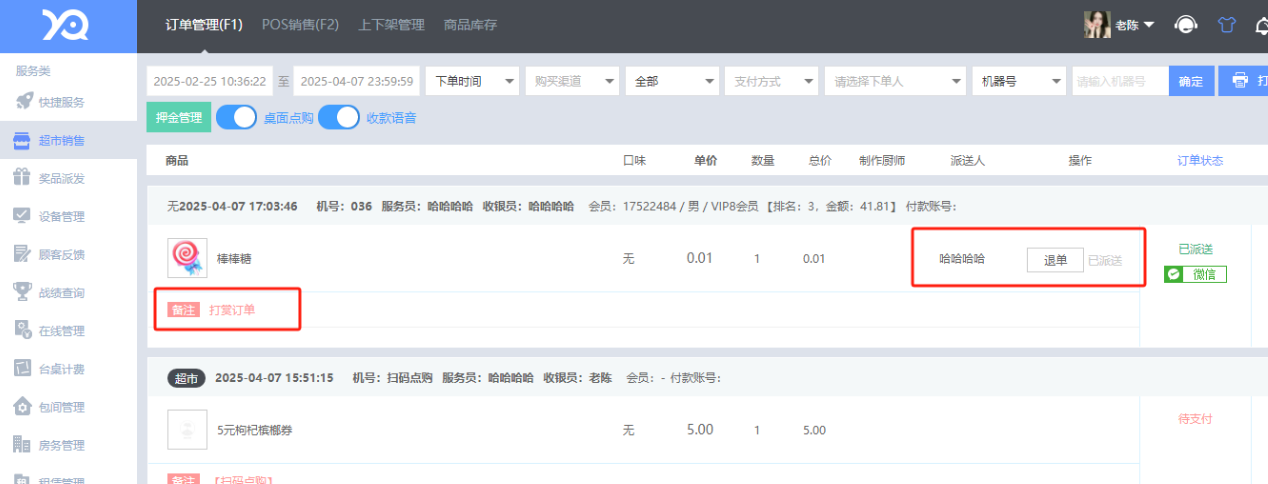Screen dimensions: 1268x484
Task: Click the shirt skin icon in the header
Action: (1227, 25)
